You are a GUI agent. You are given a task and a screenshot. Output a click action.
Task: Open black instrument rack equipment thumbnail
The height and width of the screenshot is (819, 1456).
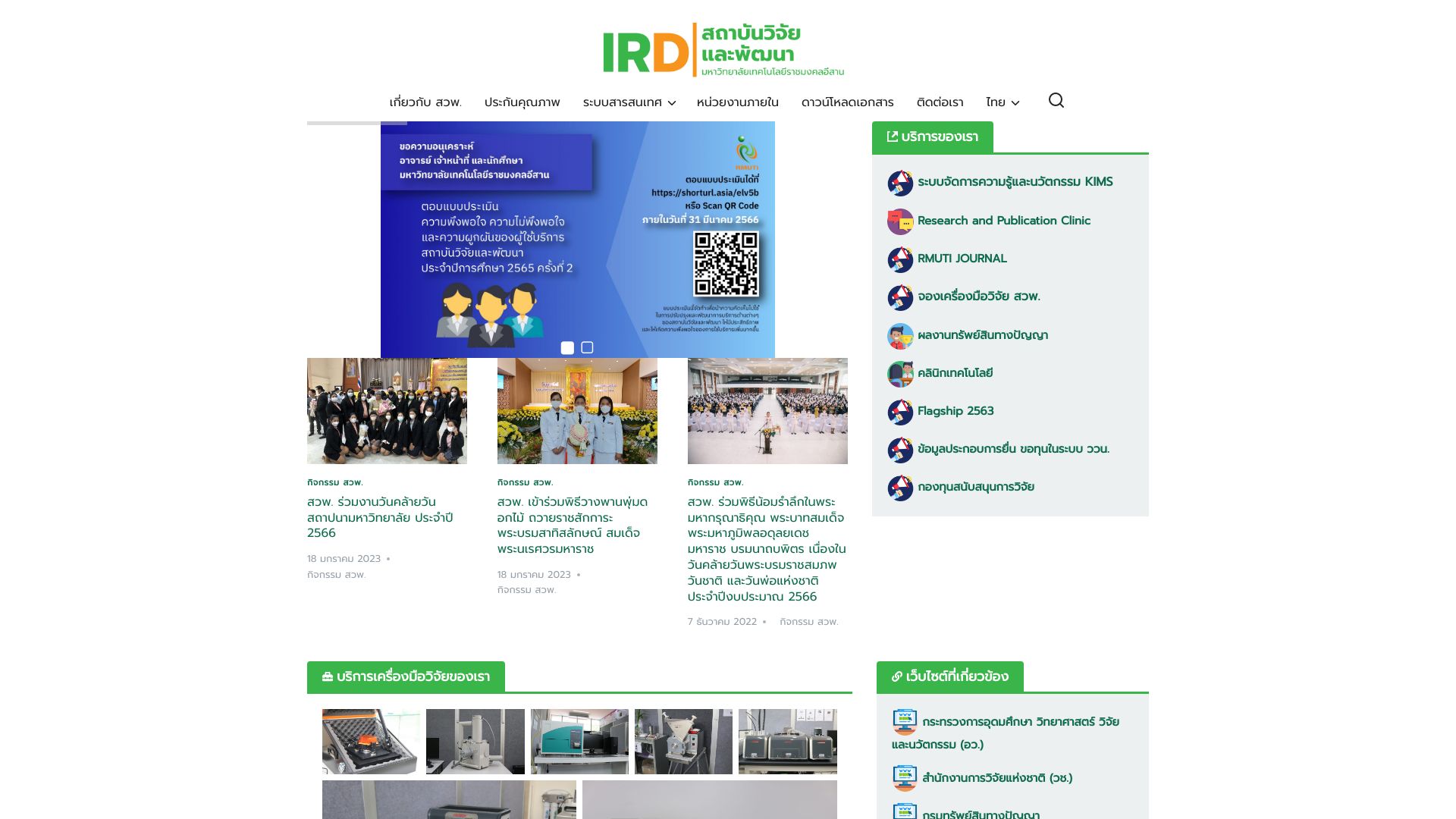click(788, 742)
